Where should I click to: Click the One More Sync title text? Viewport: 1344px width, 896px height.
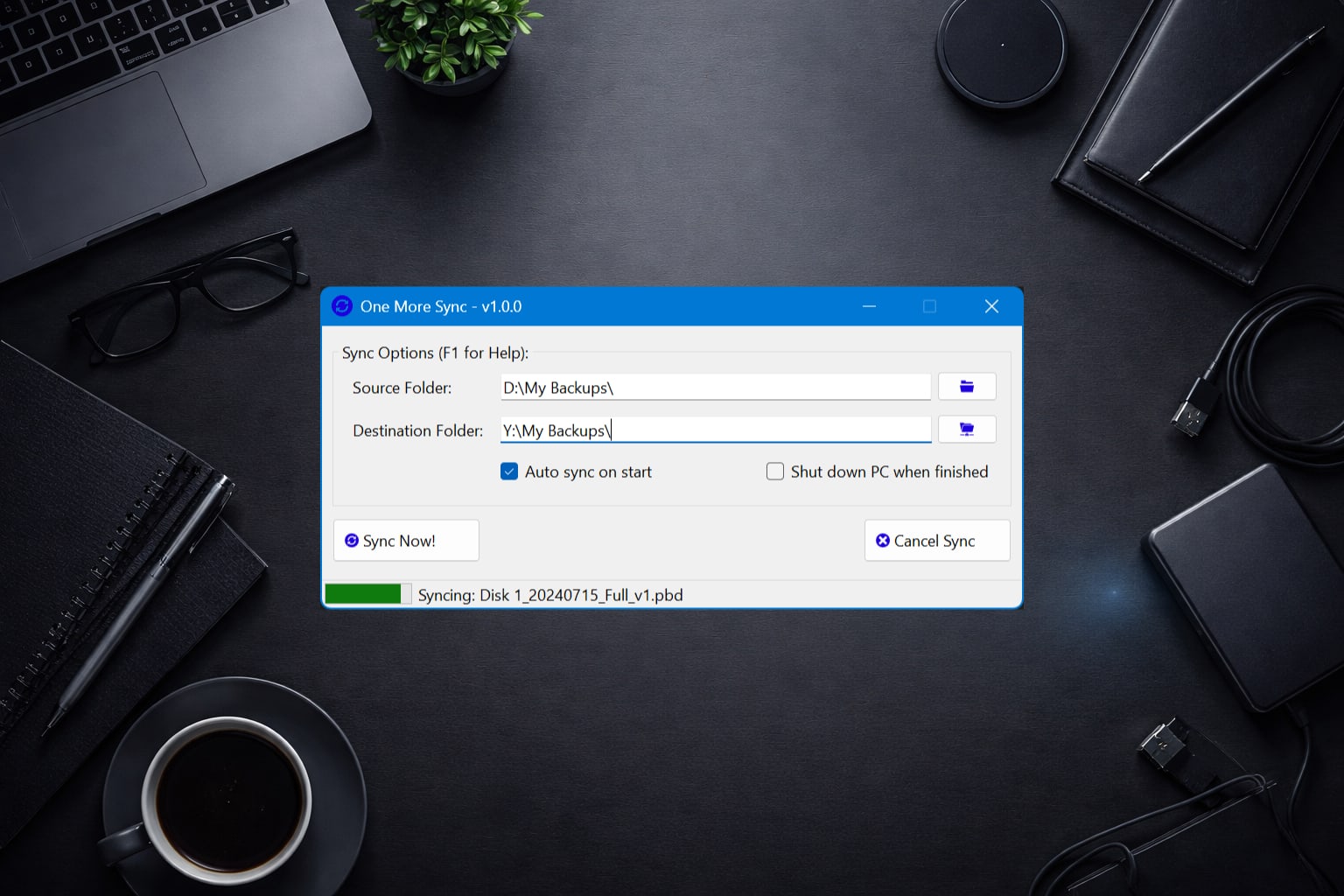[x=441, y=306]
